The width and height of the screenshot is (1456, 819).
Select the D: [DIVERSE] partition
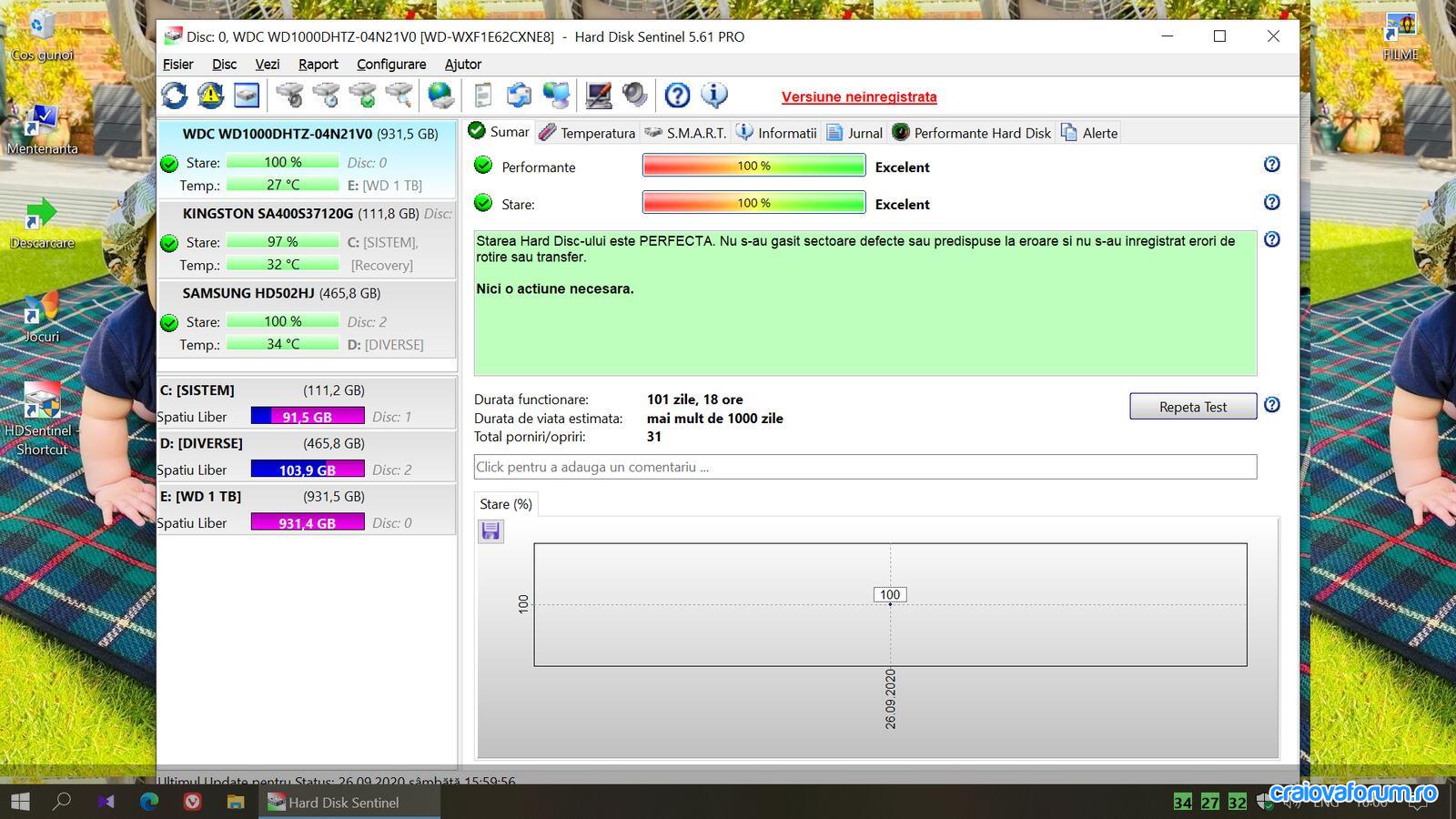[x=307, y=456]
